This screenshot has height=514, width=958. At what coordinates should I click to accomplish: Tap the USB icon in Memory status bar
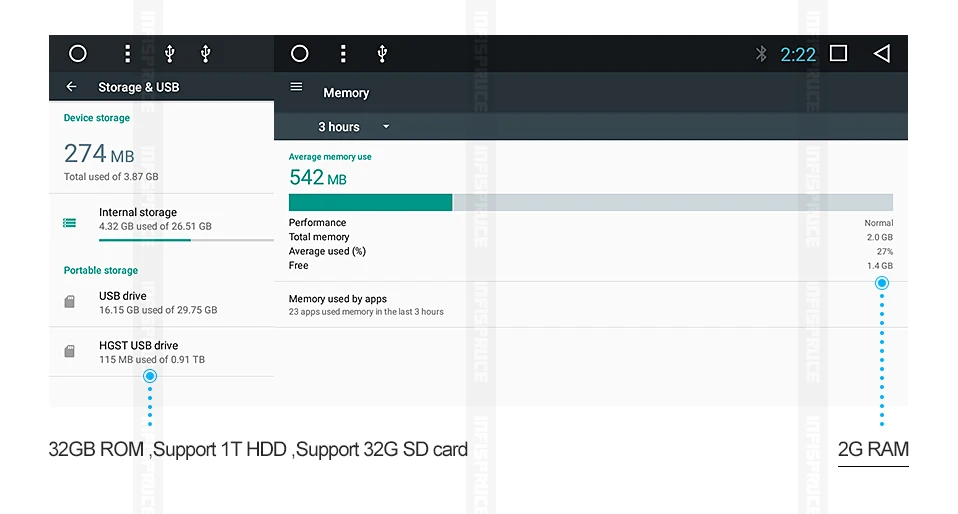point(382,54)
